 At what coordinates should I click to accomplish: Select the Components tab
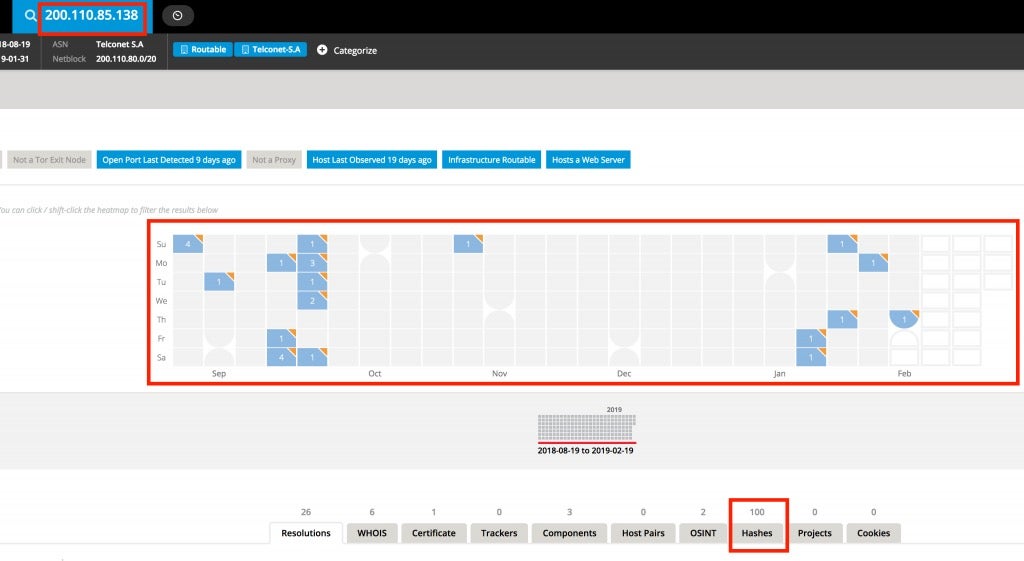tap(569, 533)
